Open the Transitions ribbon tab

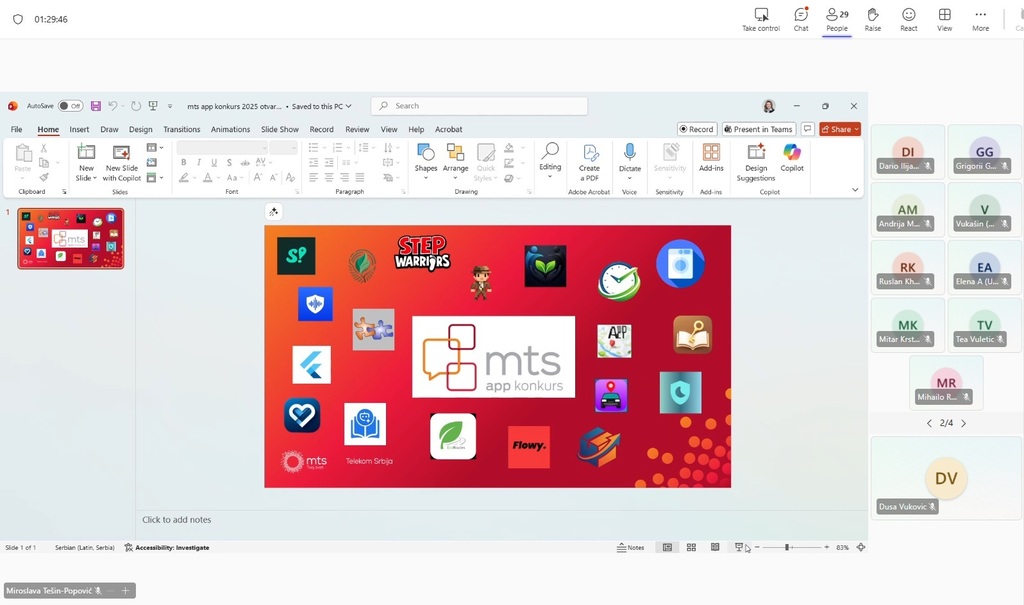182,129
